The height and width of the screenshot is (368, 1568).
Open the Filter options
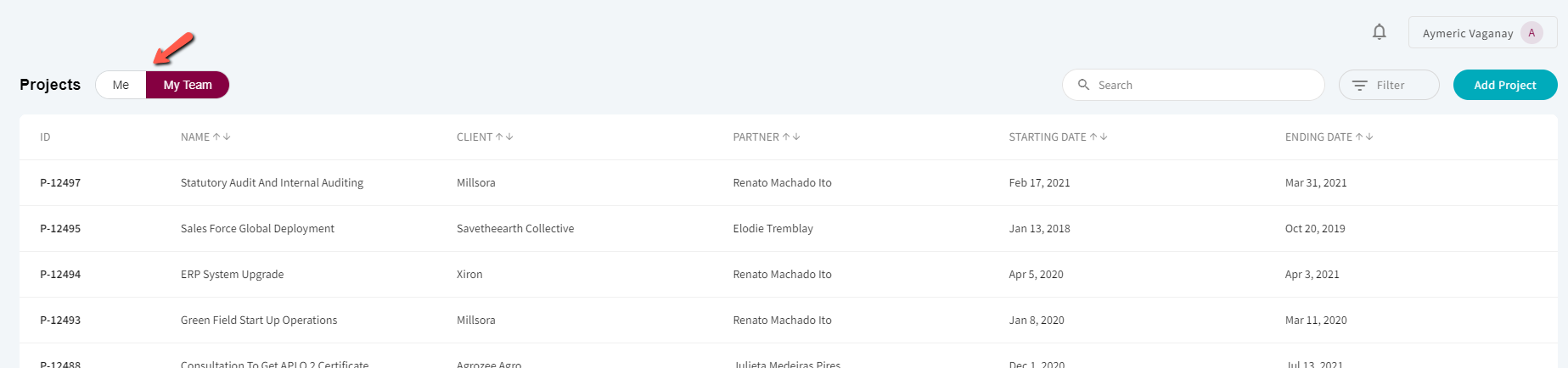coord(1389,85)
